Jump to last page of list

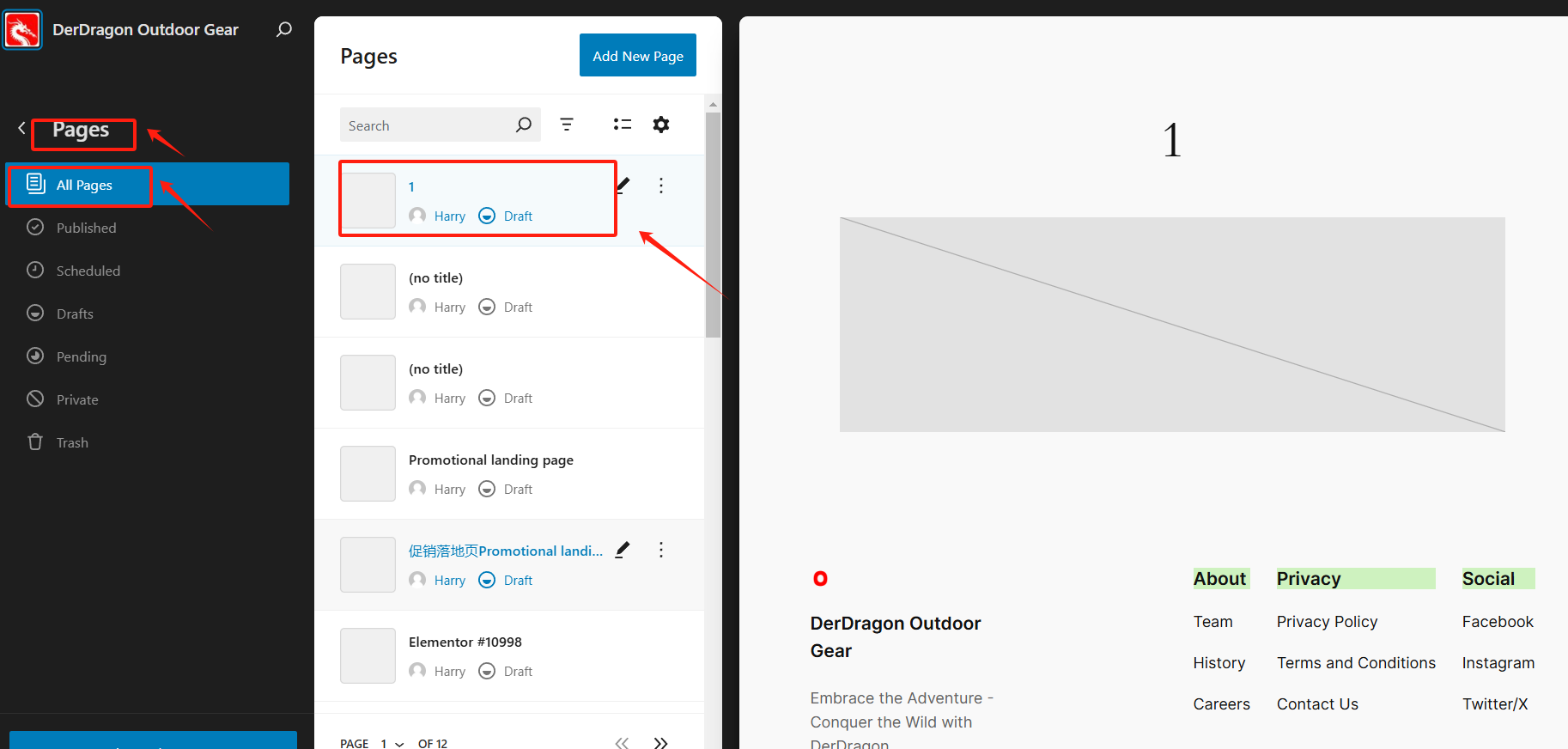(x=660, y=742)
